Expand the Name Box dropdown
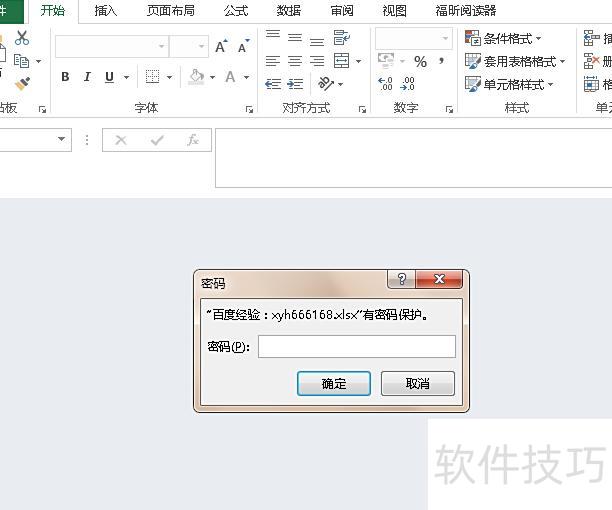612x510 pixels. [61, 139]
